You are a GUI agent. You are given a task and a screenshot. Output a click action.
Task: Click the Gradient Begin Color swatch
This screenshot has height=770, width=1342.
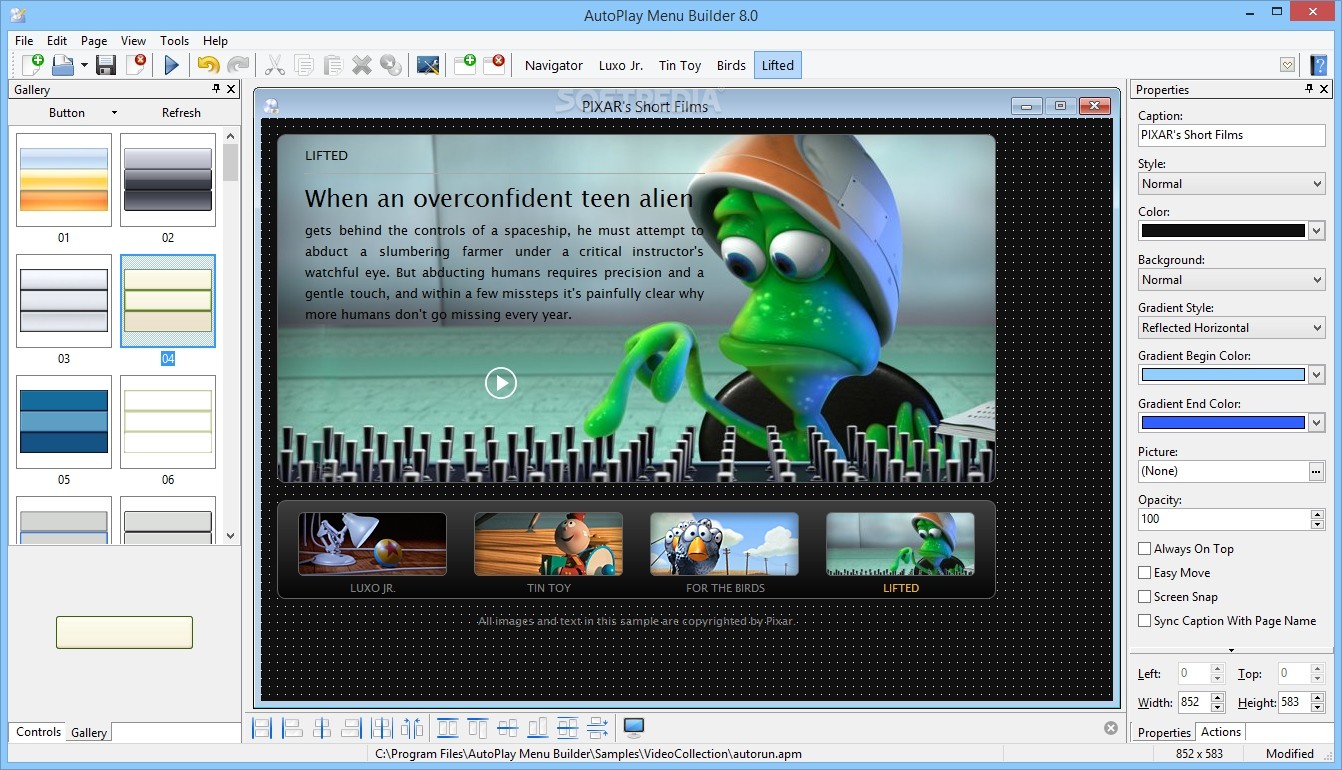[1223, 375]
